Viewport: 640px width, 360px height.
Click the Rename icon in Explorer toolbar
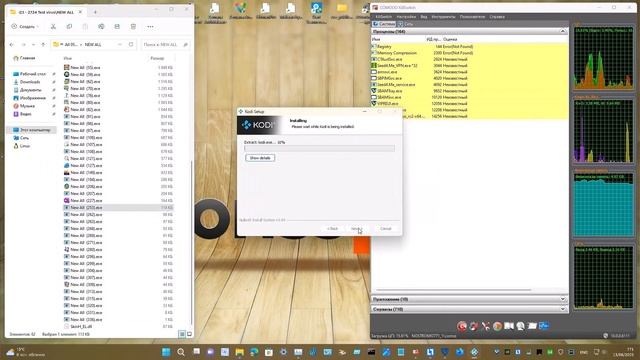point(101,27)
